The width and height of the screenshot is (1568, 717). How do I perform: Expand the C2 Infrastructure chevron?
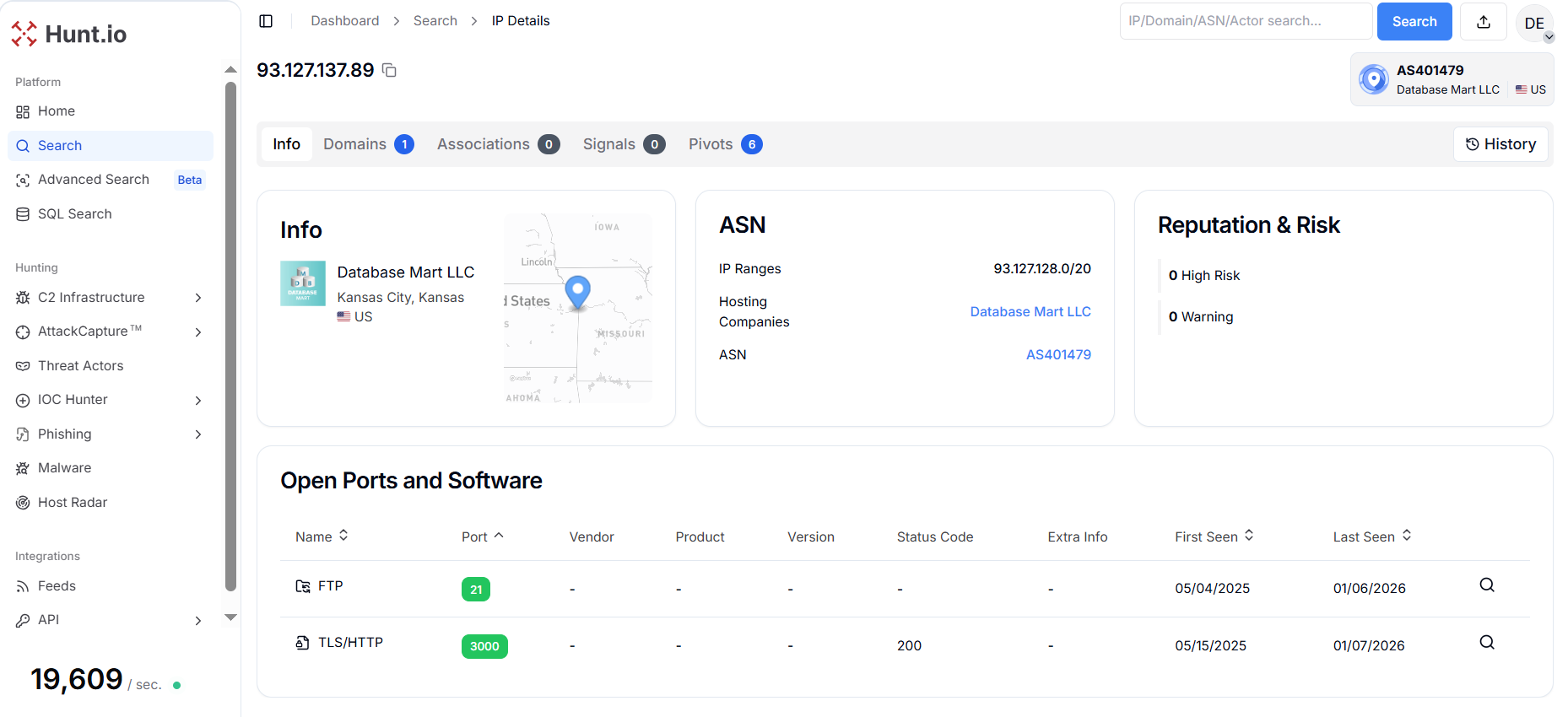tap(198, 298)
